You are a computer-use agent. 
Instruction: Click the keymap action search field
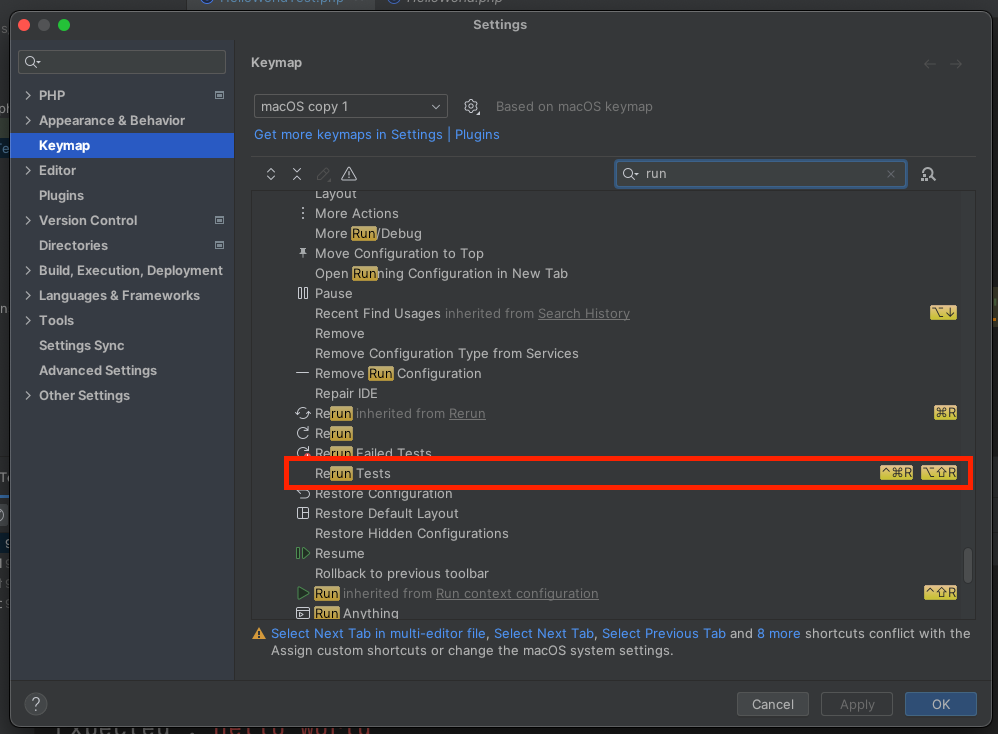pyautogui.click(x=761, y=174)
